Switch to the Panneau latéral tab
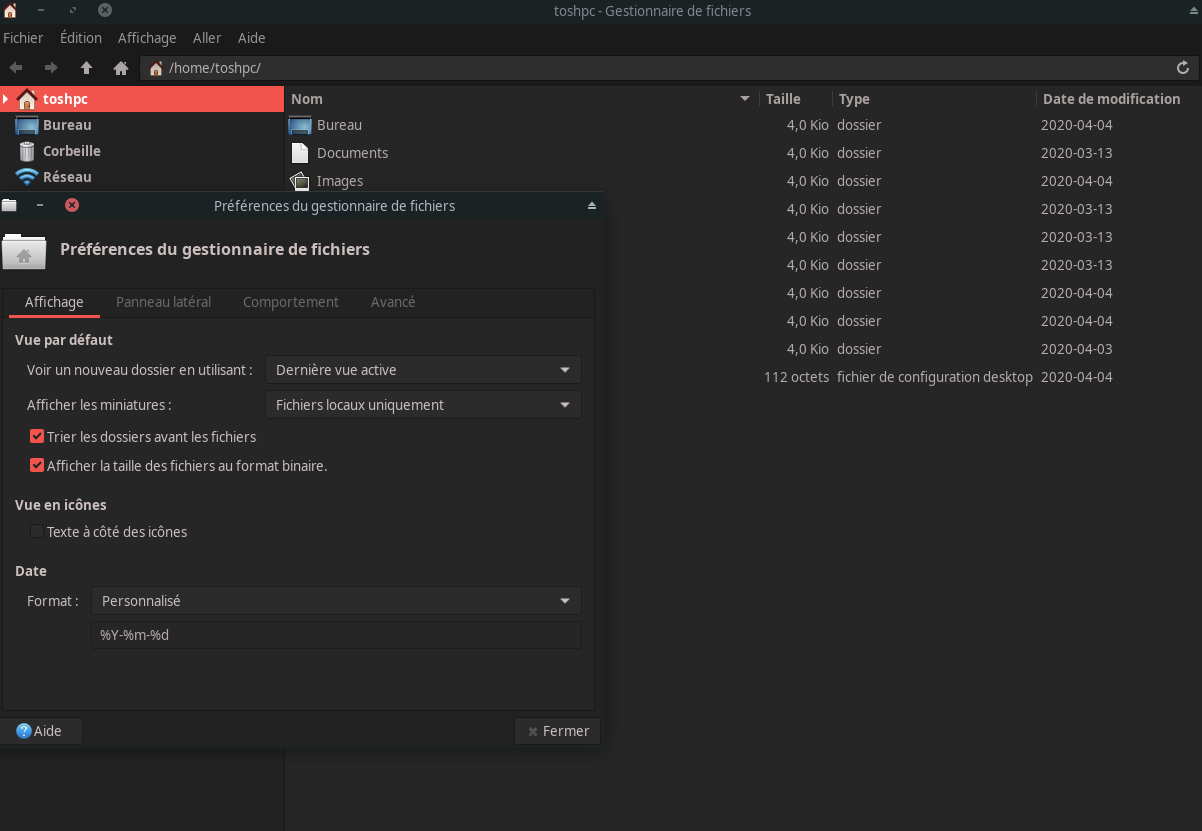Screen dimensions: 1202x831 tap(163, 302)
